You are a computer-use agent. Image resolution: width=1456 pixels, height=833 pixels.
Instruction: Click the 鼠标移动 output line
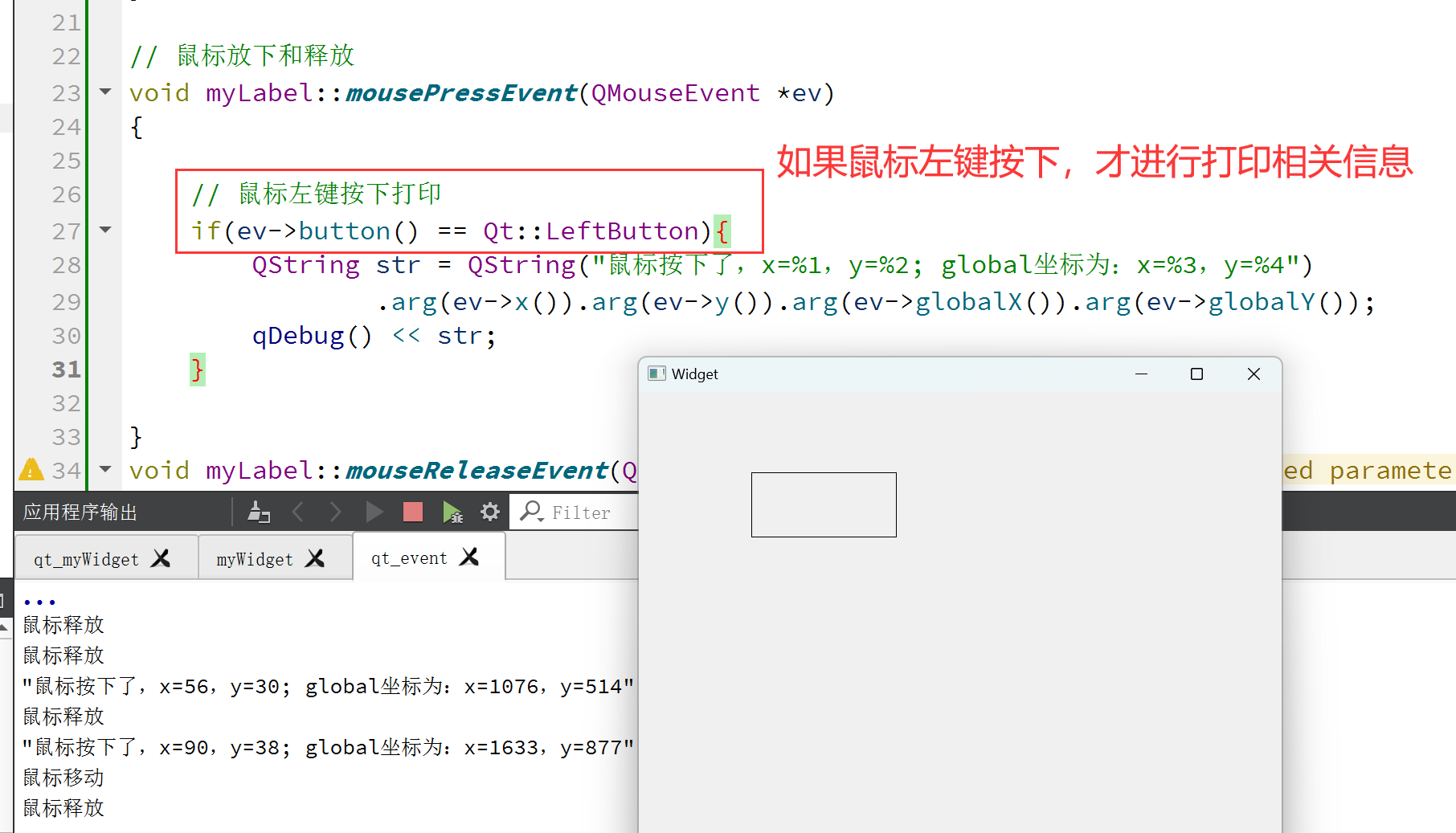point(63,778)
